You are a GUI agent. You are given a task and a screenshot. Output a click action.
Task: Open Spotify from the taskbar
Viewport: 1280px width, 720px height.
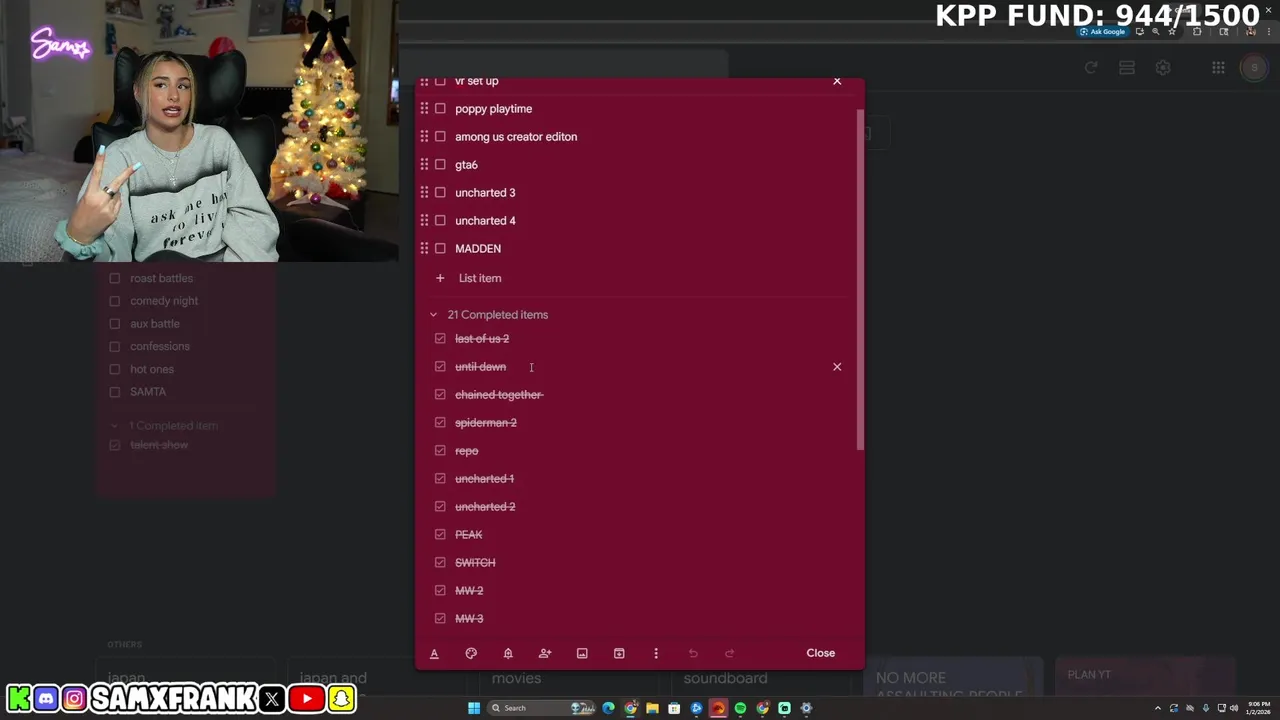pos(740,708)
